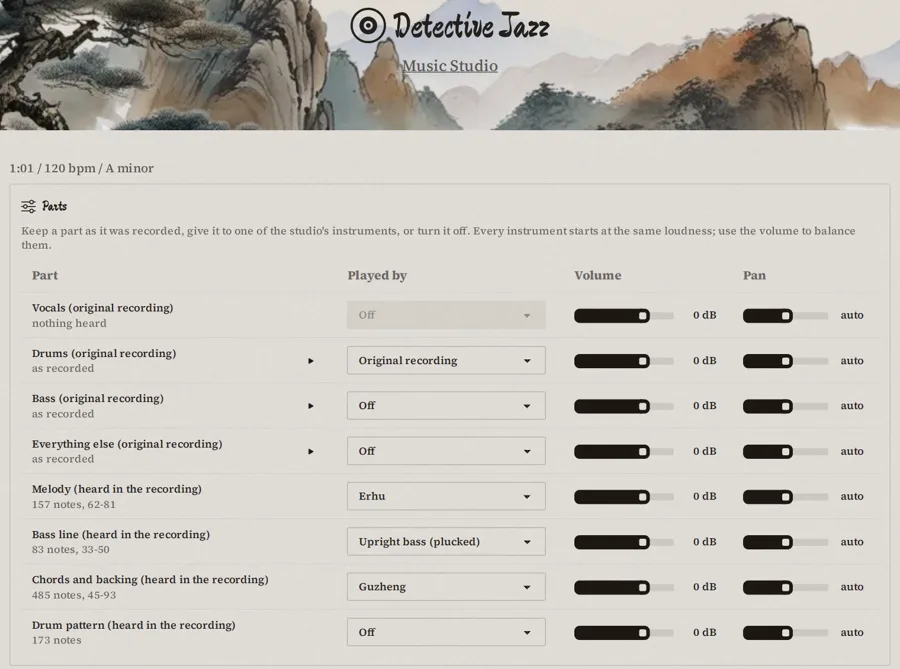Click the Vocals (original recording) label
This screenshot has height=669, width=900.
(103, 308)
